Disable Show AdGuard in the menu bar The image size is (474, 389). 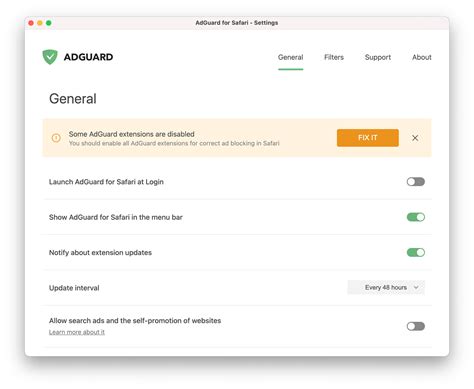click(x=416, y=217)
